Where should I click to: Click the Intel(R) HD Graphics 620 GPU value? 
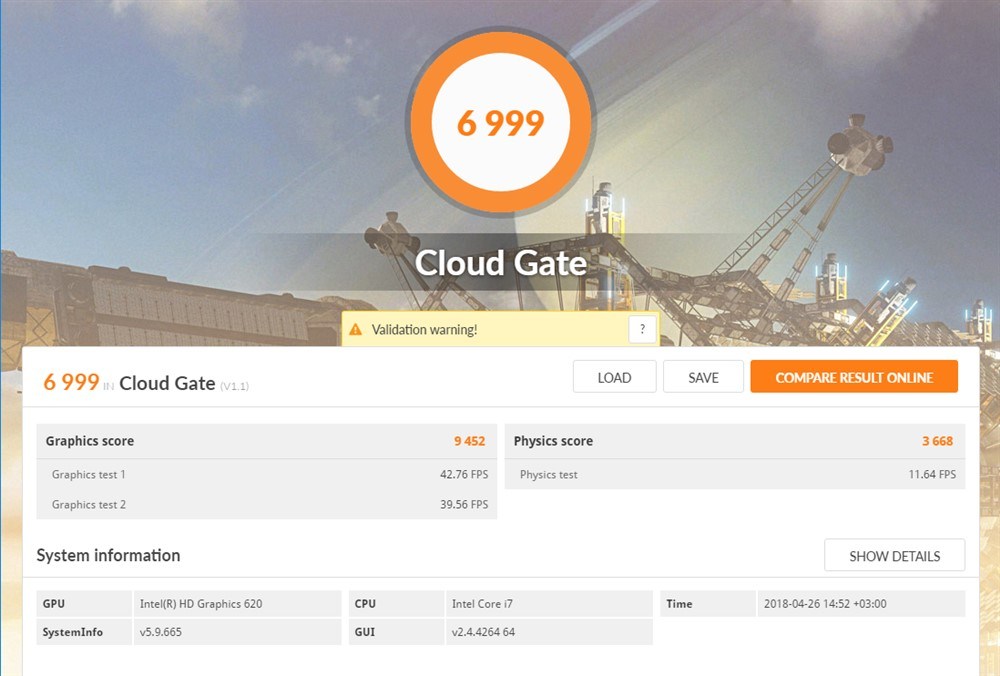pyautogui.click(x=201, y=604)
